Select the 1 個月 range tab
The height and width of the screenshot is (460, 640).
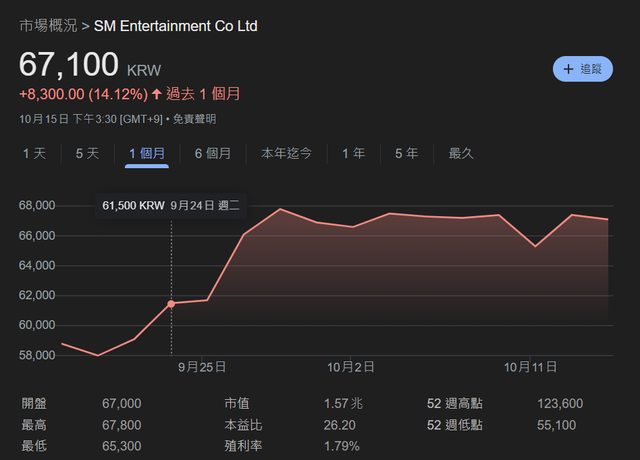[147, 153]
